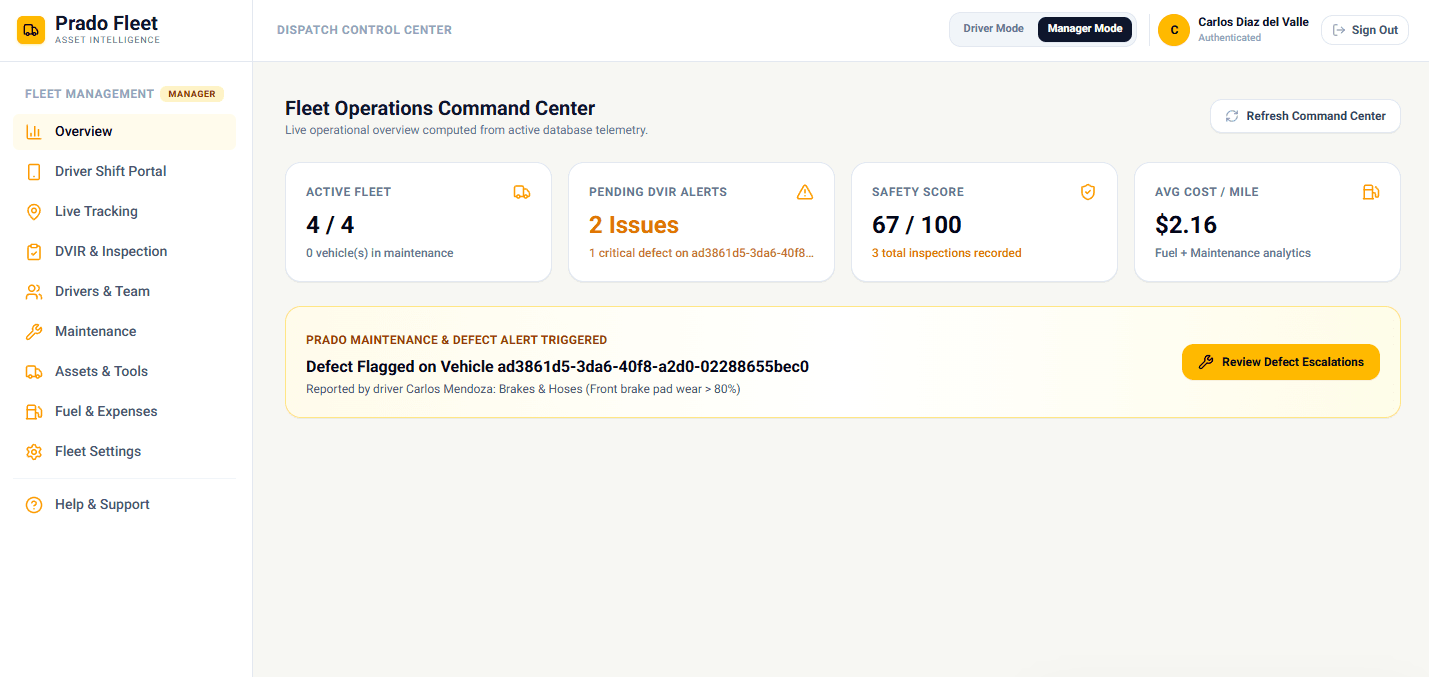Viewport: 1429px width, 677px height.
Task: Click 'Fuel + Maintenance analytics' text
Action: 1233,253
